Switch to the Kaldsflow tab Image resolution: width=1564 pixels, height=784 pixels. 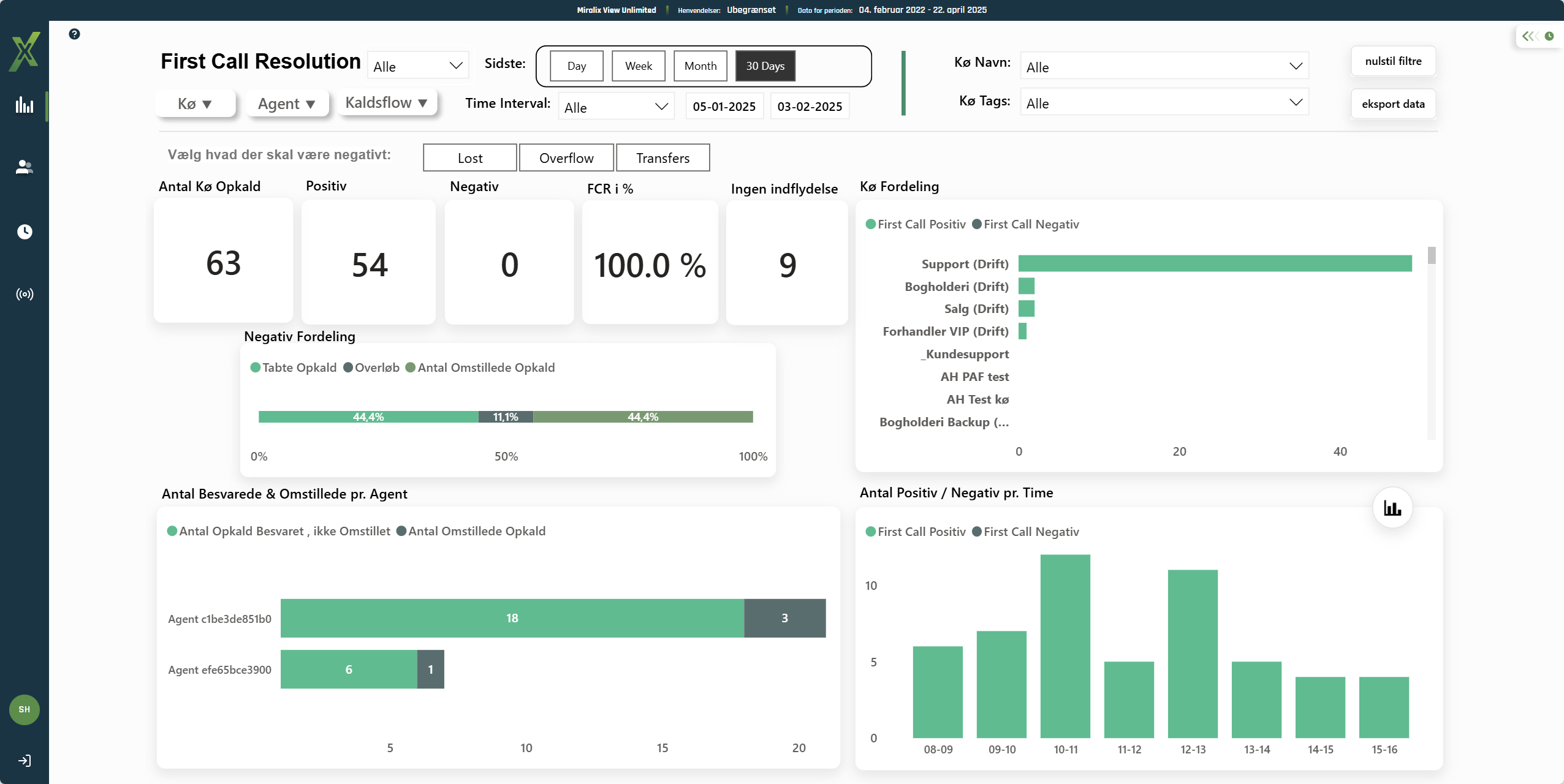point(386,102)
